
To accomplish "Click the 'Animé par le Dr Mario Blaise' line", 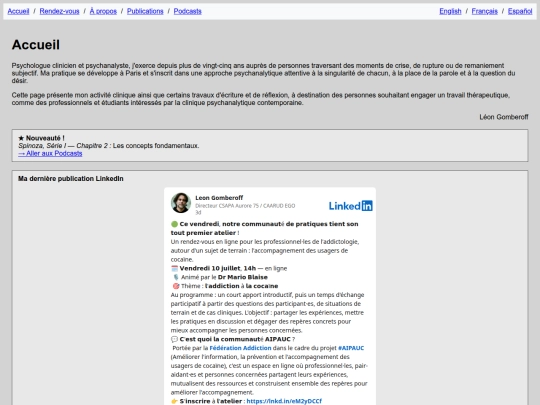I will point(224,277).
